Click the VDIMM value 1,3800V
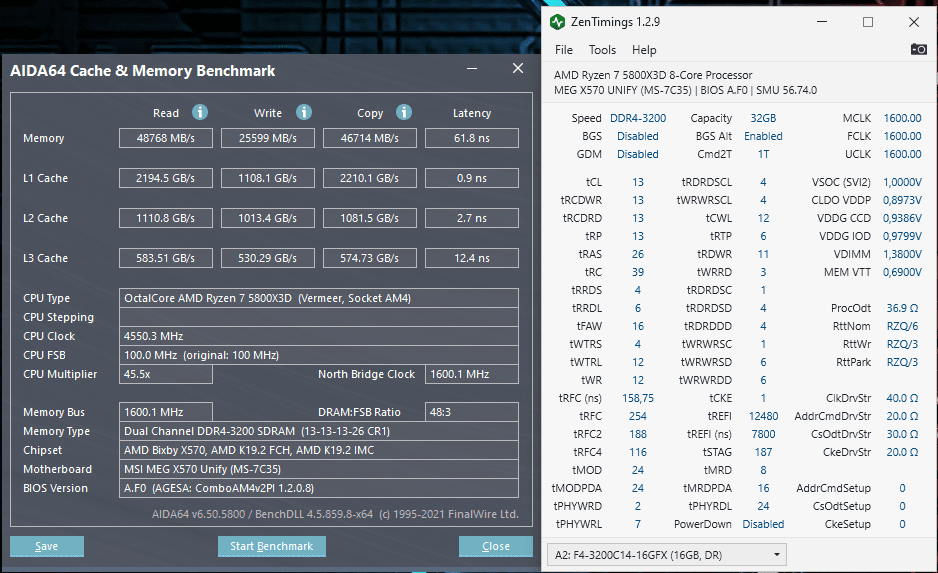This screenshot has height=573, width=938. coord(902,254)
